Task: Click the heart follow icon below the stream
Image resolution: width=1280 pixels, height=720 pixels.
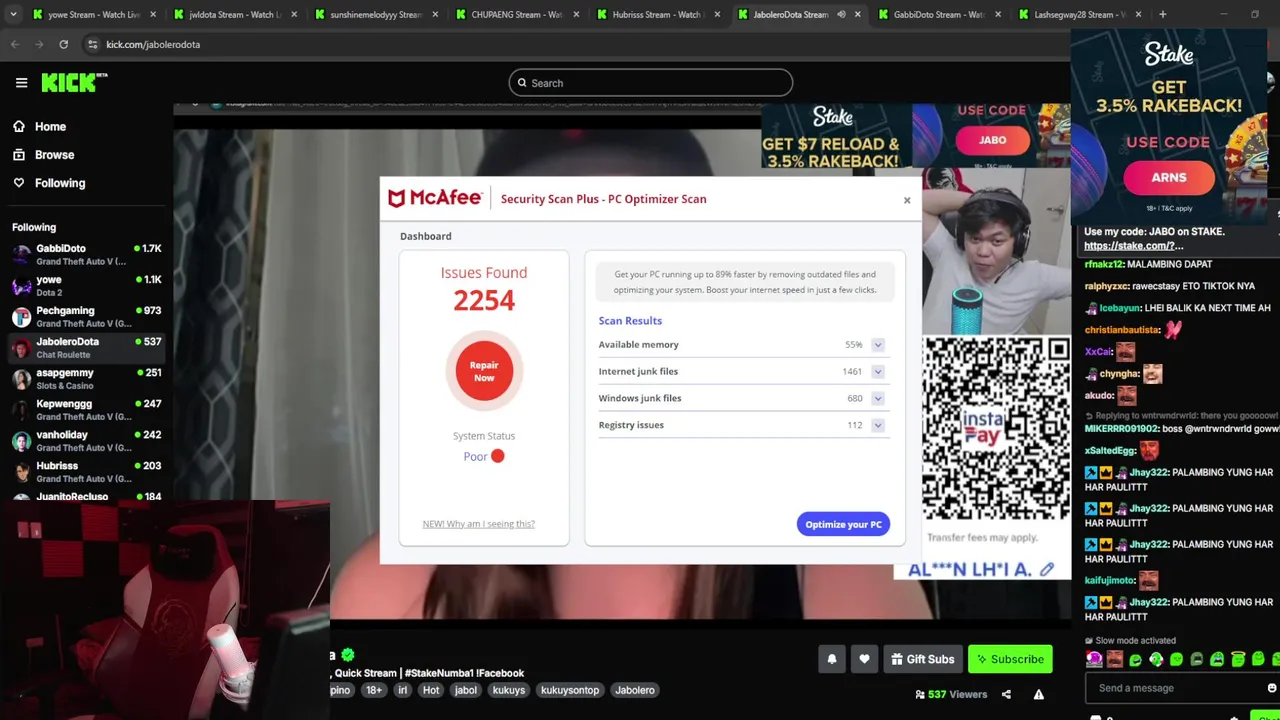Action: point(864,659)
